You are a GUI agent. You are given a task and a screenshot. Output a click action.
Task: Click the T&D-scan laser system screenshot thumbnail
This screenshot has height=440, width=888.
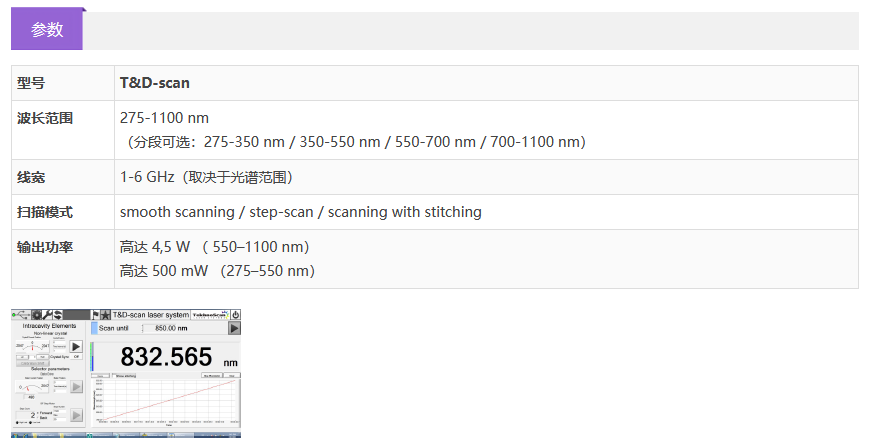click(126, 372)
